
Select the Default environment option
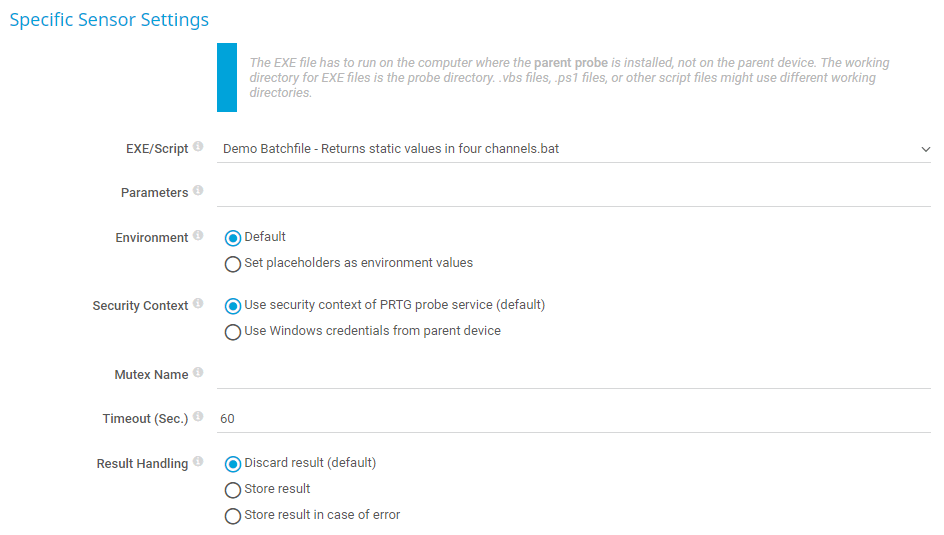[x=233, y=238]
